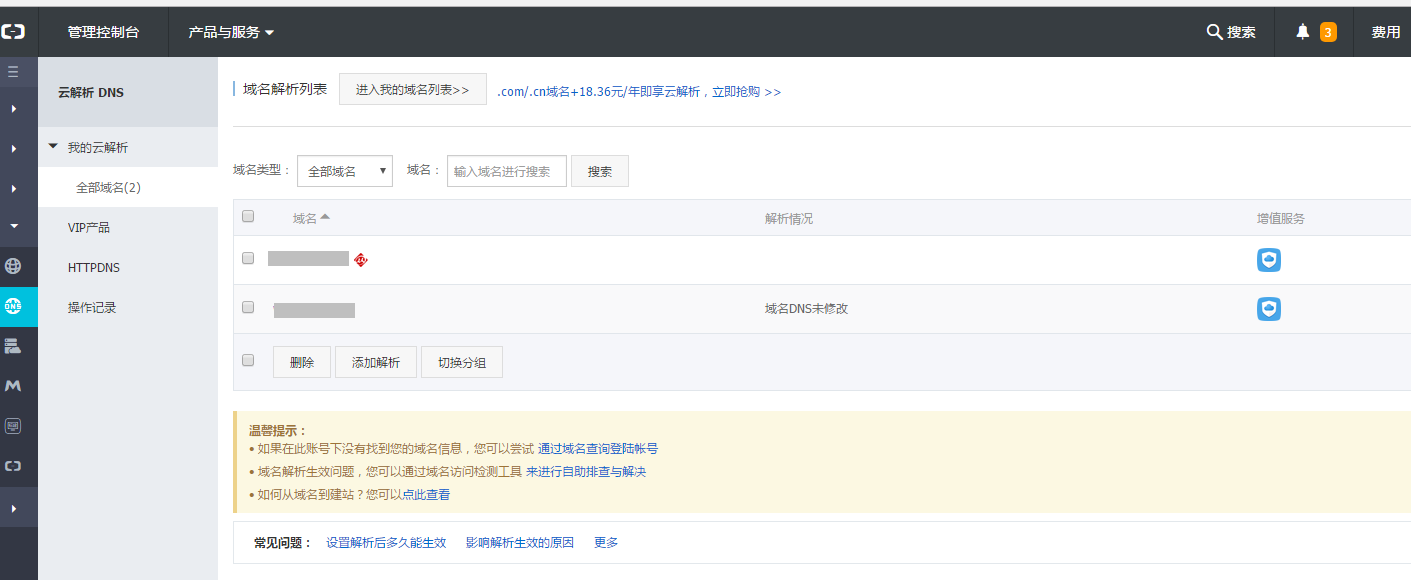Click the 添加解析 button
Viewport: 1411px width, 580px height.
(x=376, y=362)
